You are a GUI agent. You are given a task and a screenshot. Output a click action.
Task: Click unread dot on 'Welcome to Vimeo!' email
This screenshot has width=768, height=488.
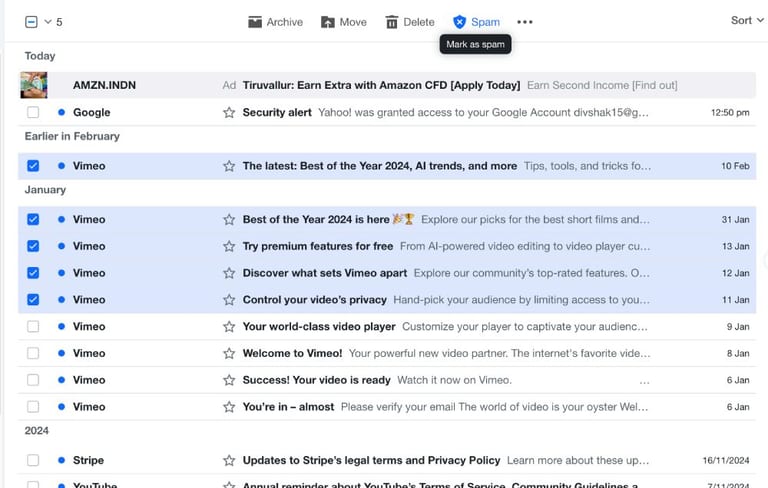click(x=61, y=353)
